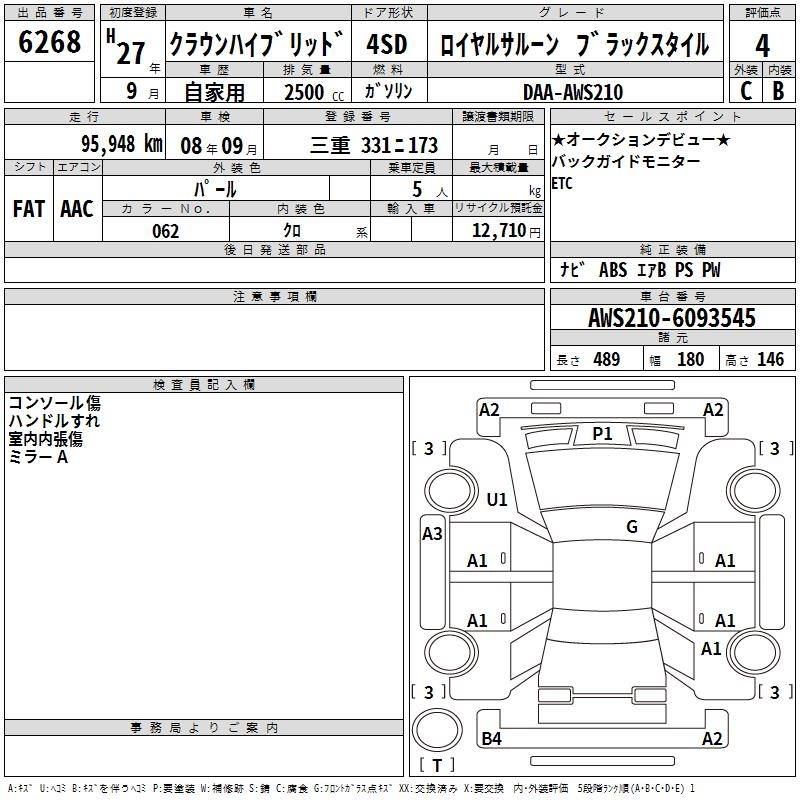Viewport: 800px width, 800px height.
Task: Select U1 mark on left fender
Action: pos(497,499)
